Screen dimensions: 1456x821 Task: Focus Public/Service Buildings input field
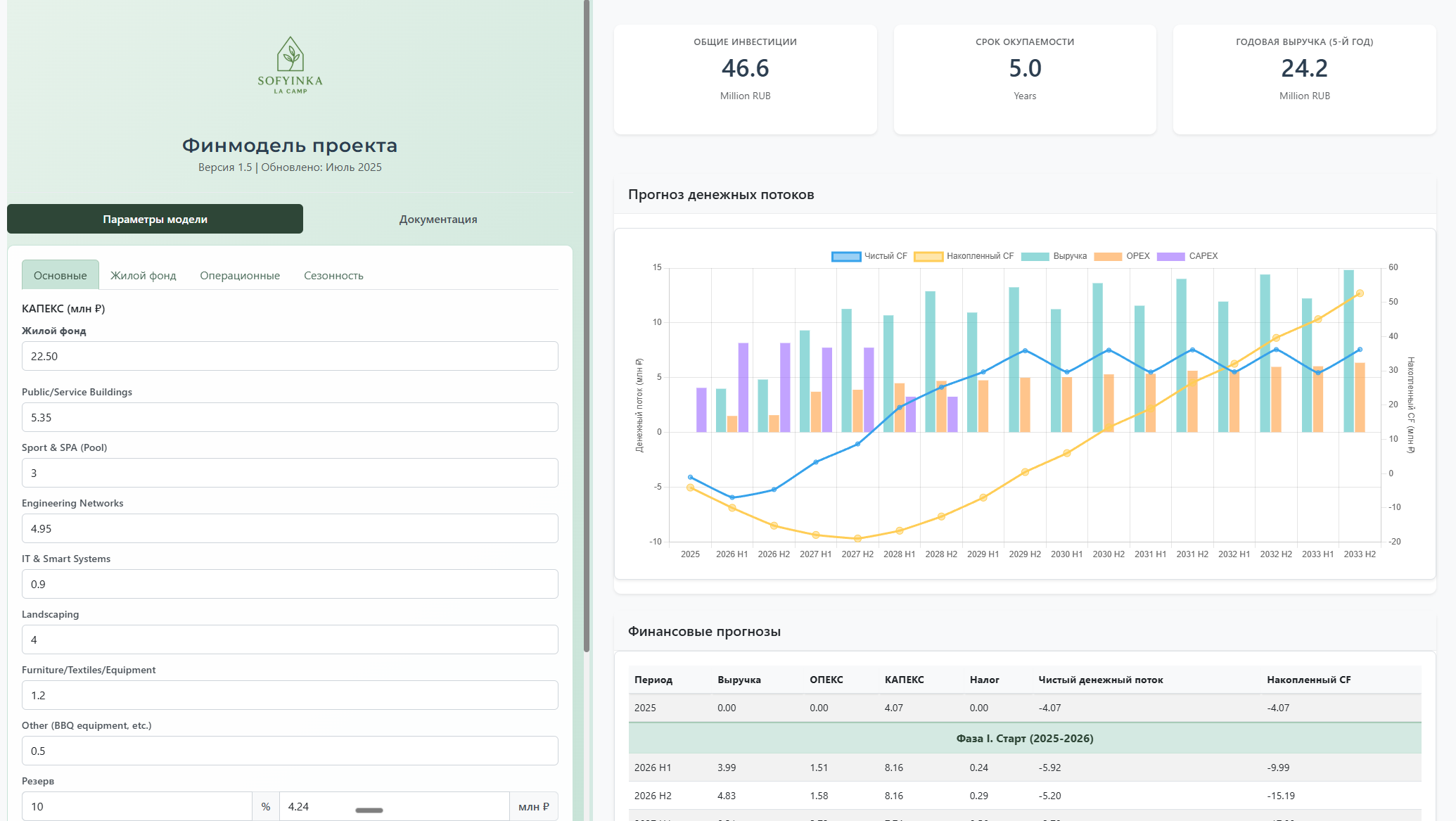pos(290,417)
